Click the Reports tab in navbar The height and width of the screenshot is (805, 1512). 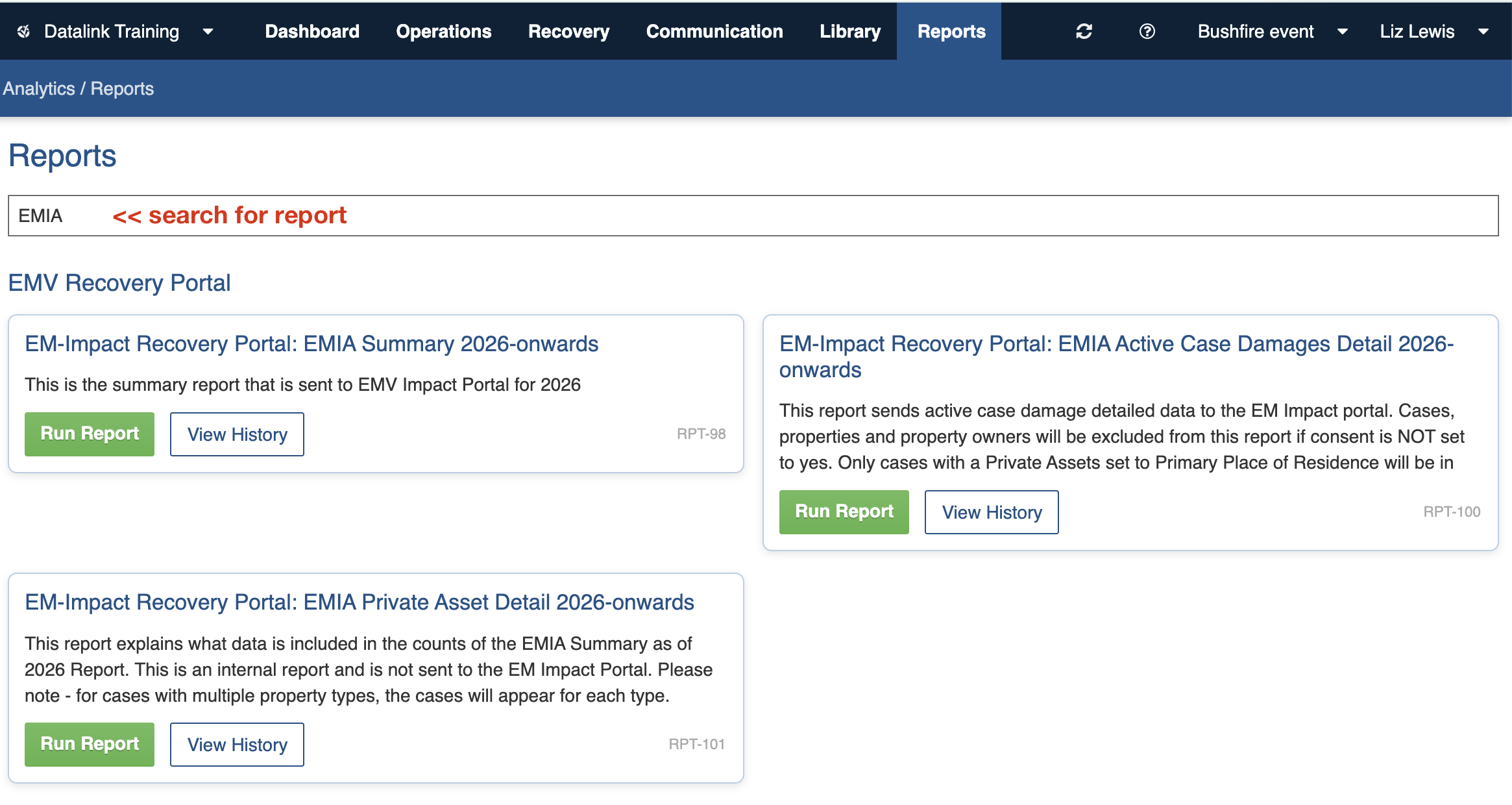[x=951, y=31]
